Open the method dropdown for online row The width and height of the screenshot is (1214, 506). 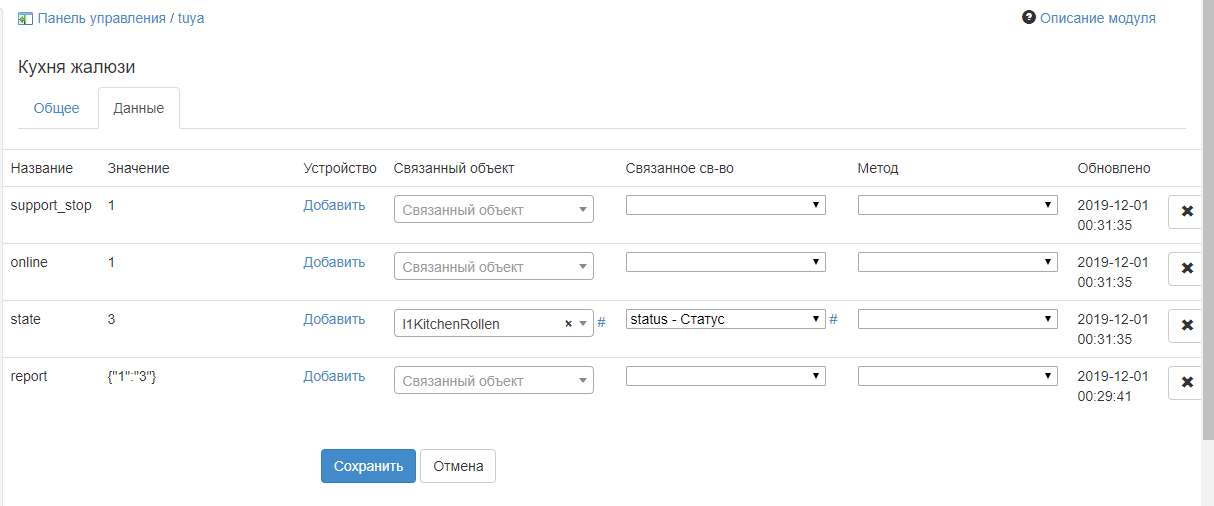coord(957,262)
